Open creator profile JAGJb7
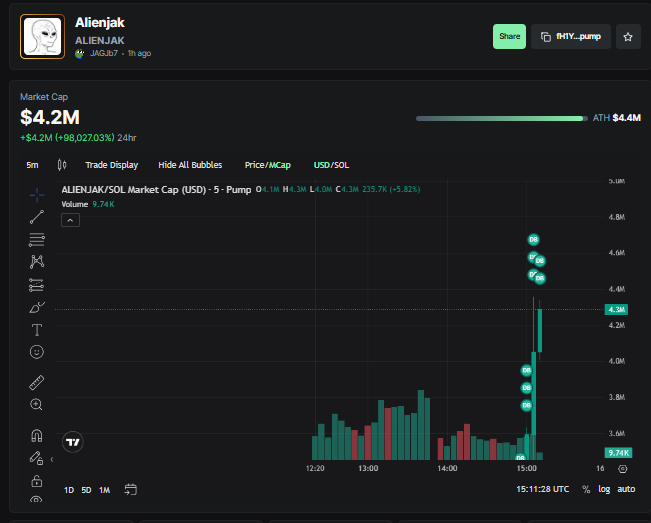The width and height of the screenshot is (651, 523). (103, 53)
